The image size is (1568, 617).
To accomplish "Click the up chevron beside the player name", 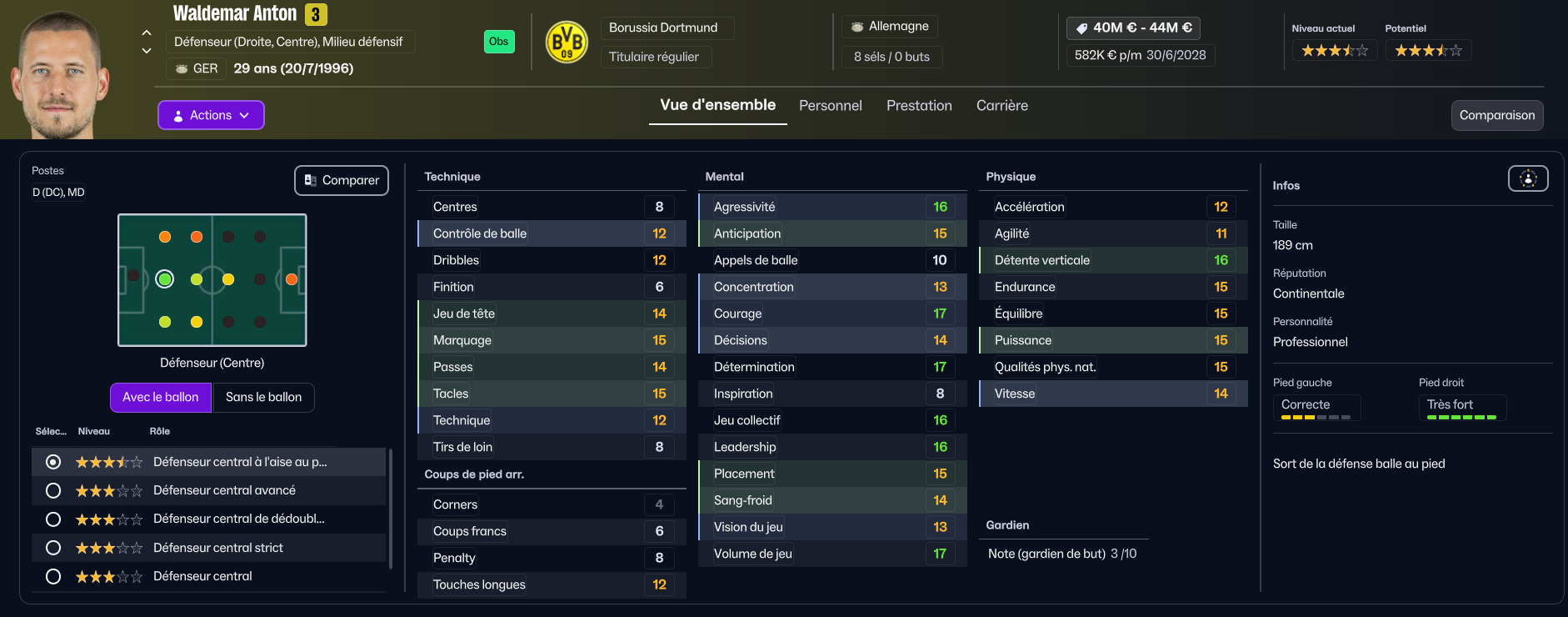I will click(147, 33).
